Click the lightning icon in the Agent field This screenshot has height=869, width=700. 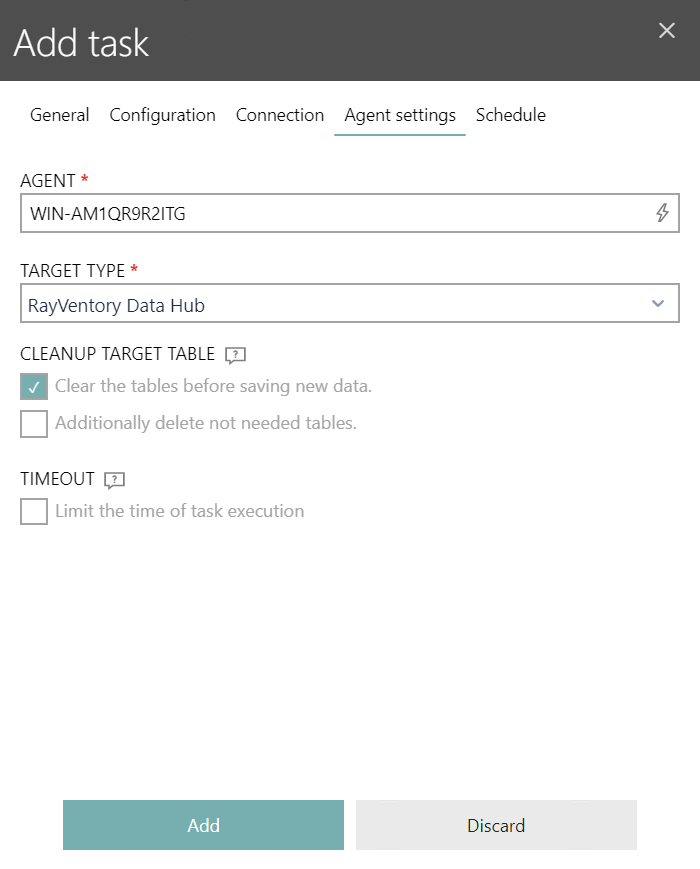click(x=661, y=212)
